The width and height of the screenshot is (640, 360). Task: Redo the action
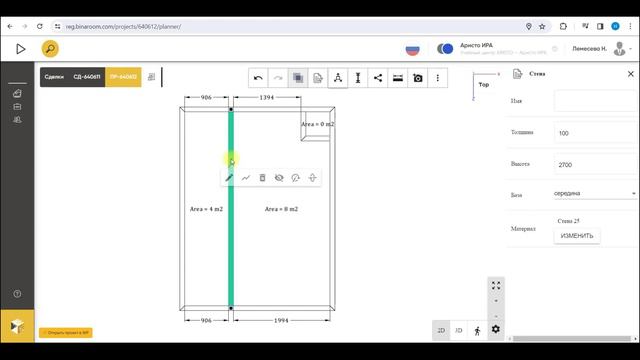278,78
